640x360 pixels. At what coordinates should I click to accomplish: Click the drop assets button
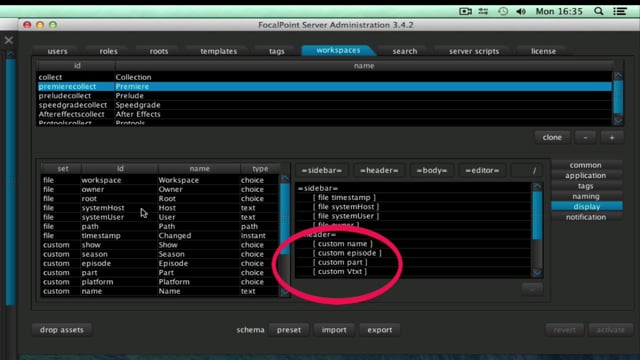point(62,330)
